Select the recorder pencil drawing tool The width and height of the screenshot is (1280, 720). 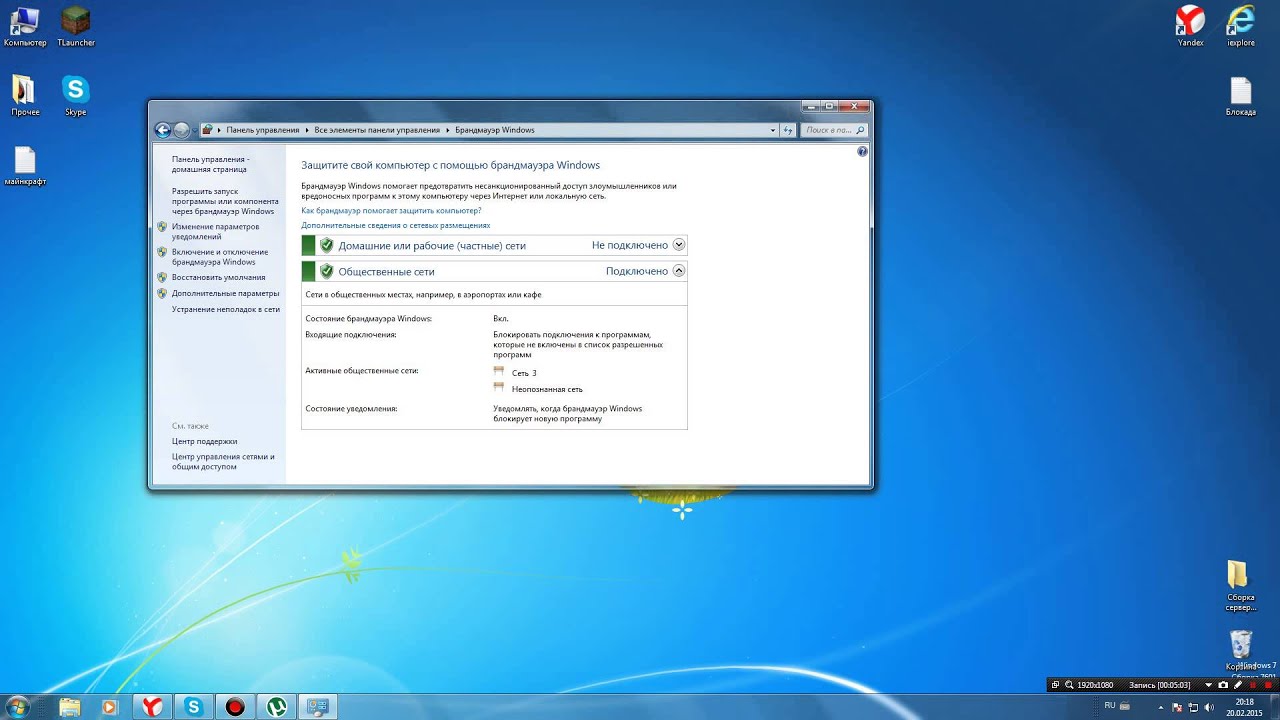(x=1238, y=685)
